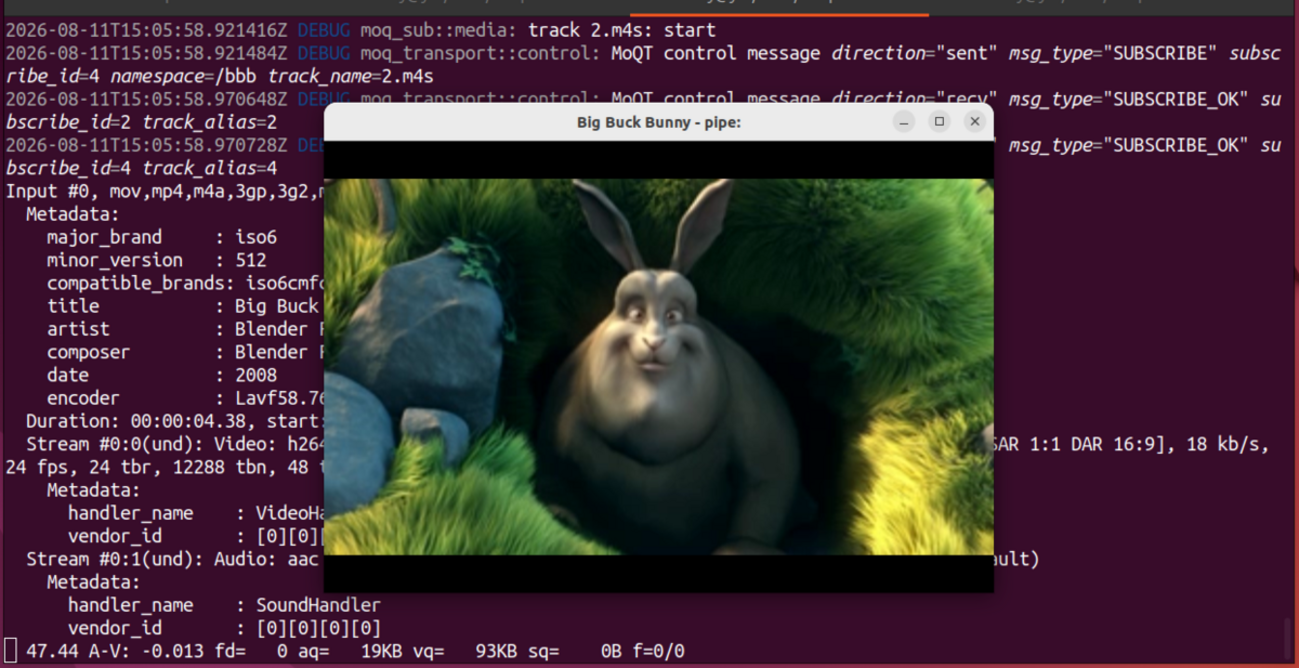Click the '47.44' playback clock in the status line

(52, 651)
